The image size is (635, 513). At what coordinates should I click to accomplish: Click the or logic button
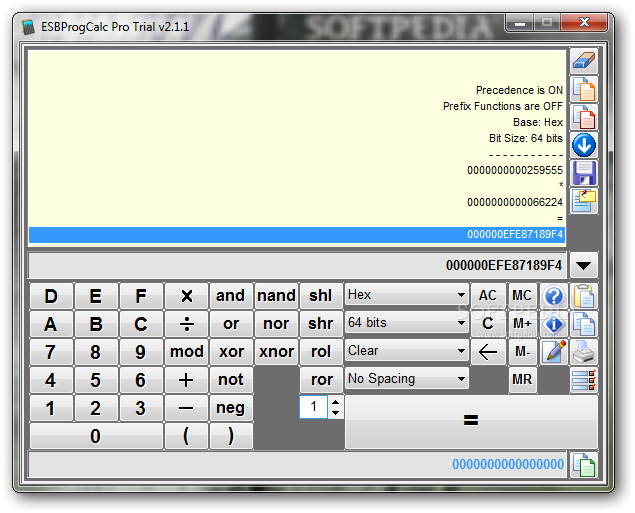(x=231, y=324)
